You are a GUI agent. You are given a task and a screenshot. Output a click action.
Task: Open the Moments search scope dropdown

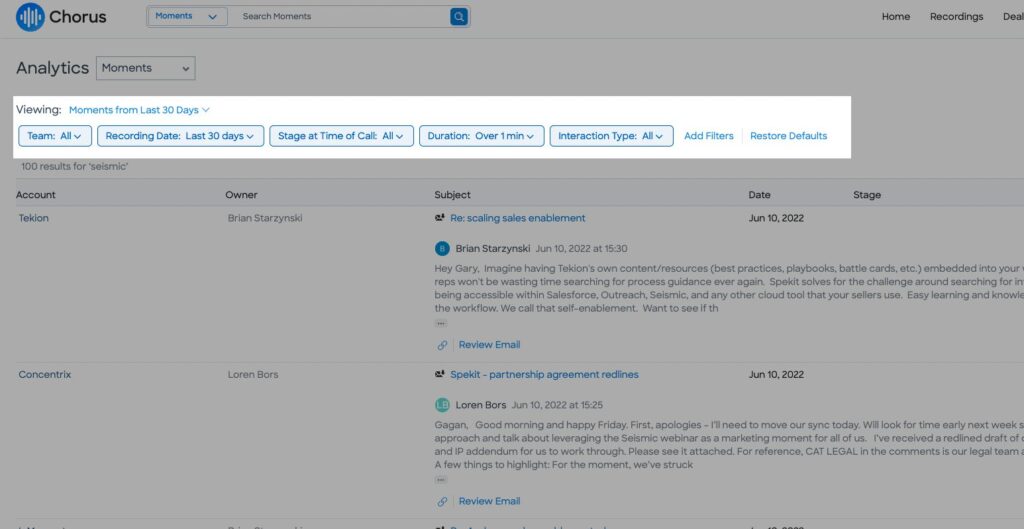(188, 16)
